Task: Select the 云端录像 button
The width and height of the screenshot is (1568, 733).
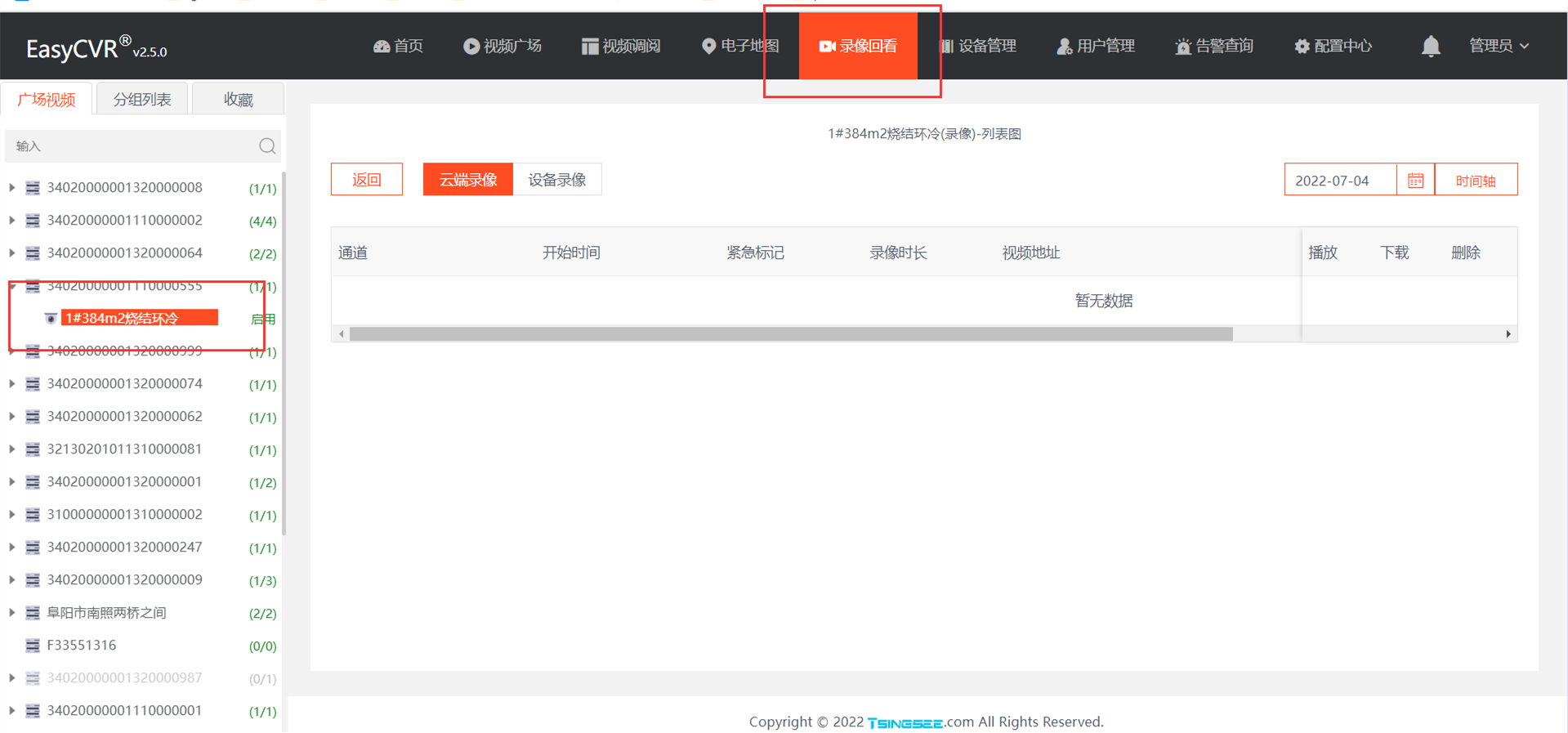Action: (468, 180)
